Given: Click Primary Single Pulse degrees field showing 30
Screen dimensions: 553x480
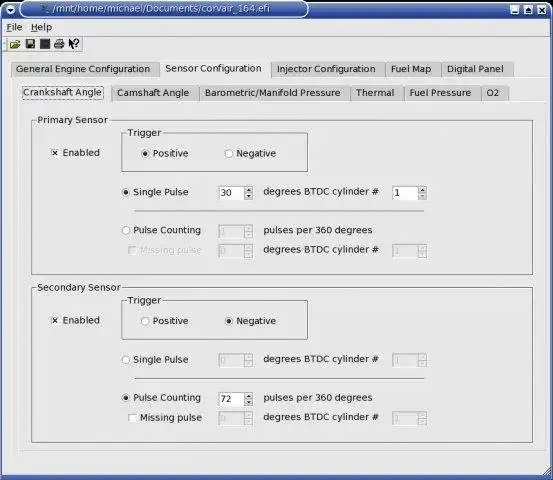Looking at the screenshot, I should click(232, 193).
